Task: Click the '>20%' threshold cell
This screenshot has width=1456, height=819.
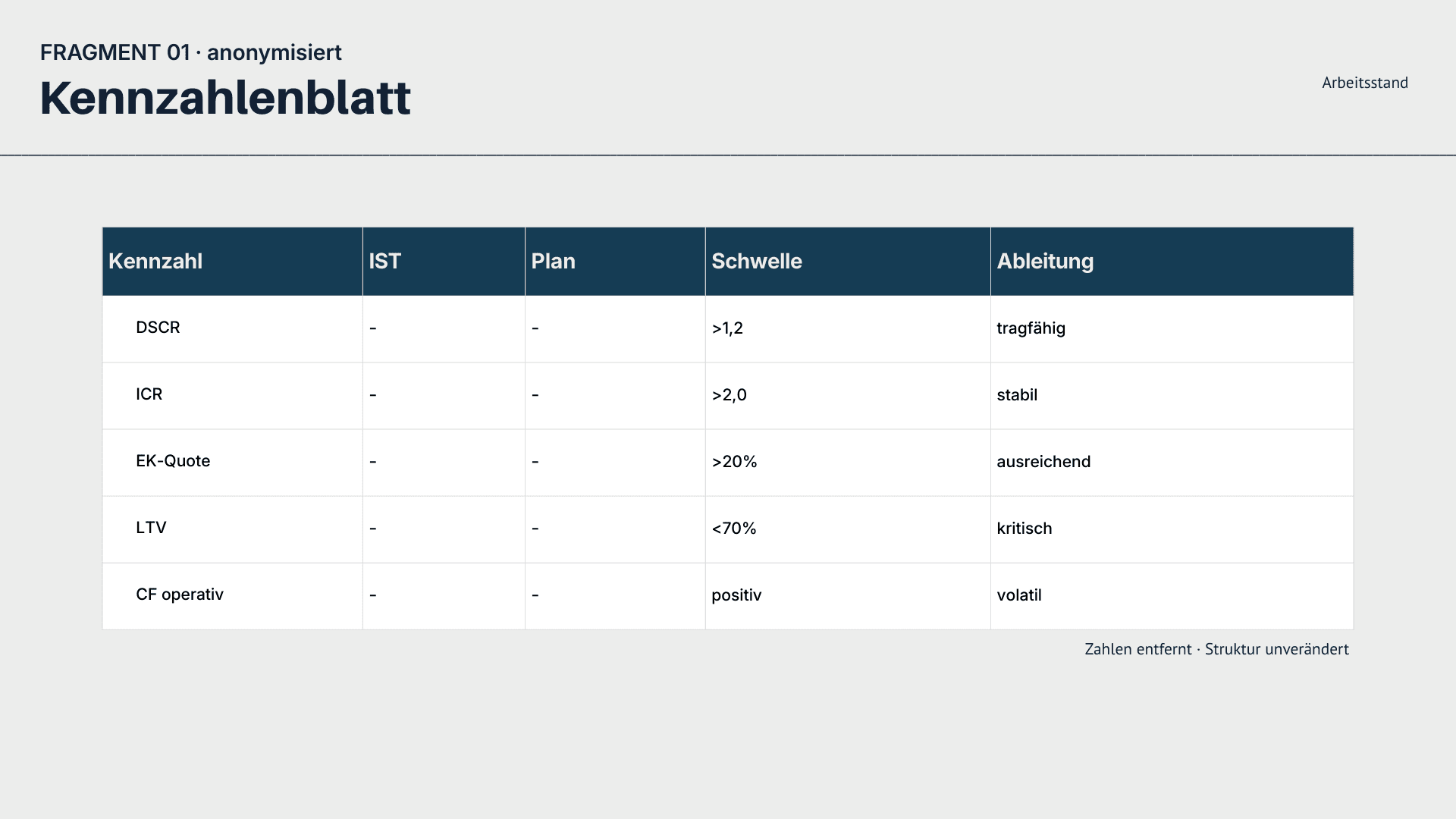Action: 734,462
